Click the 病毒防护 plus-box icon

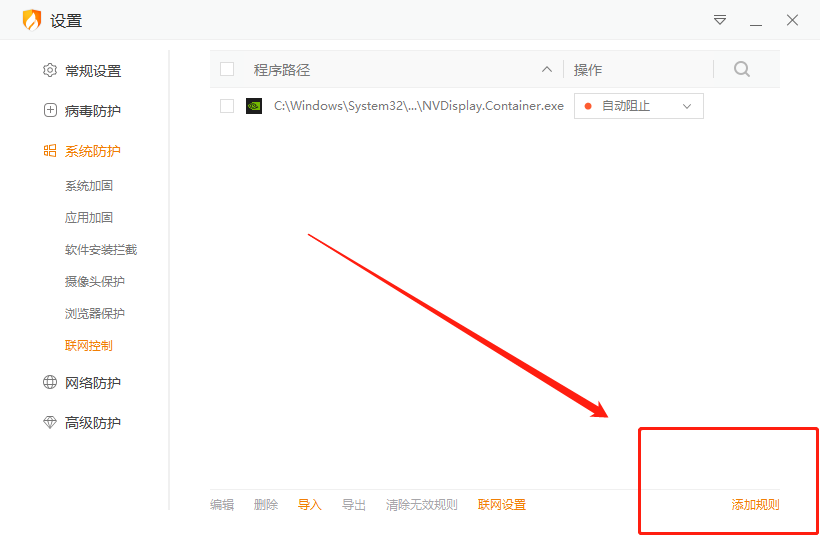(50, 110)
